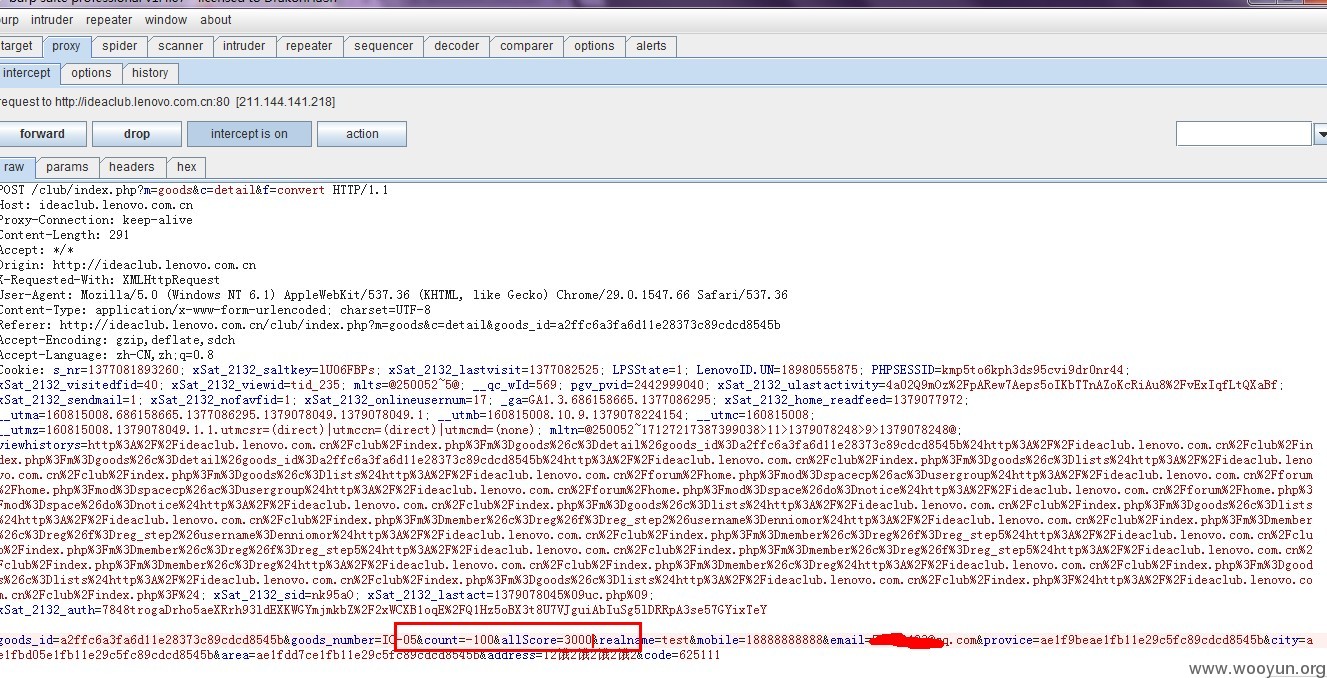Screen dimensions: 1327x678
Task: Open the repeater menu
Action: (109, 20)
